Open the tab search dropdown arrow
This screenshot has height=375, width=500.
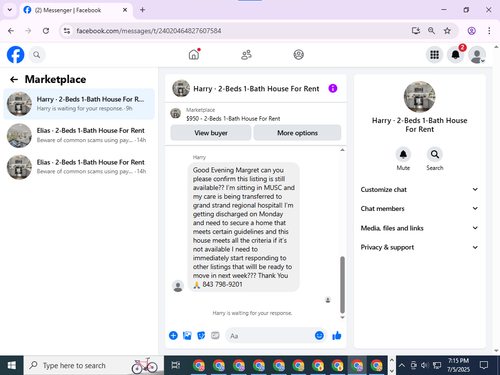[x=10, y=10]
